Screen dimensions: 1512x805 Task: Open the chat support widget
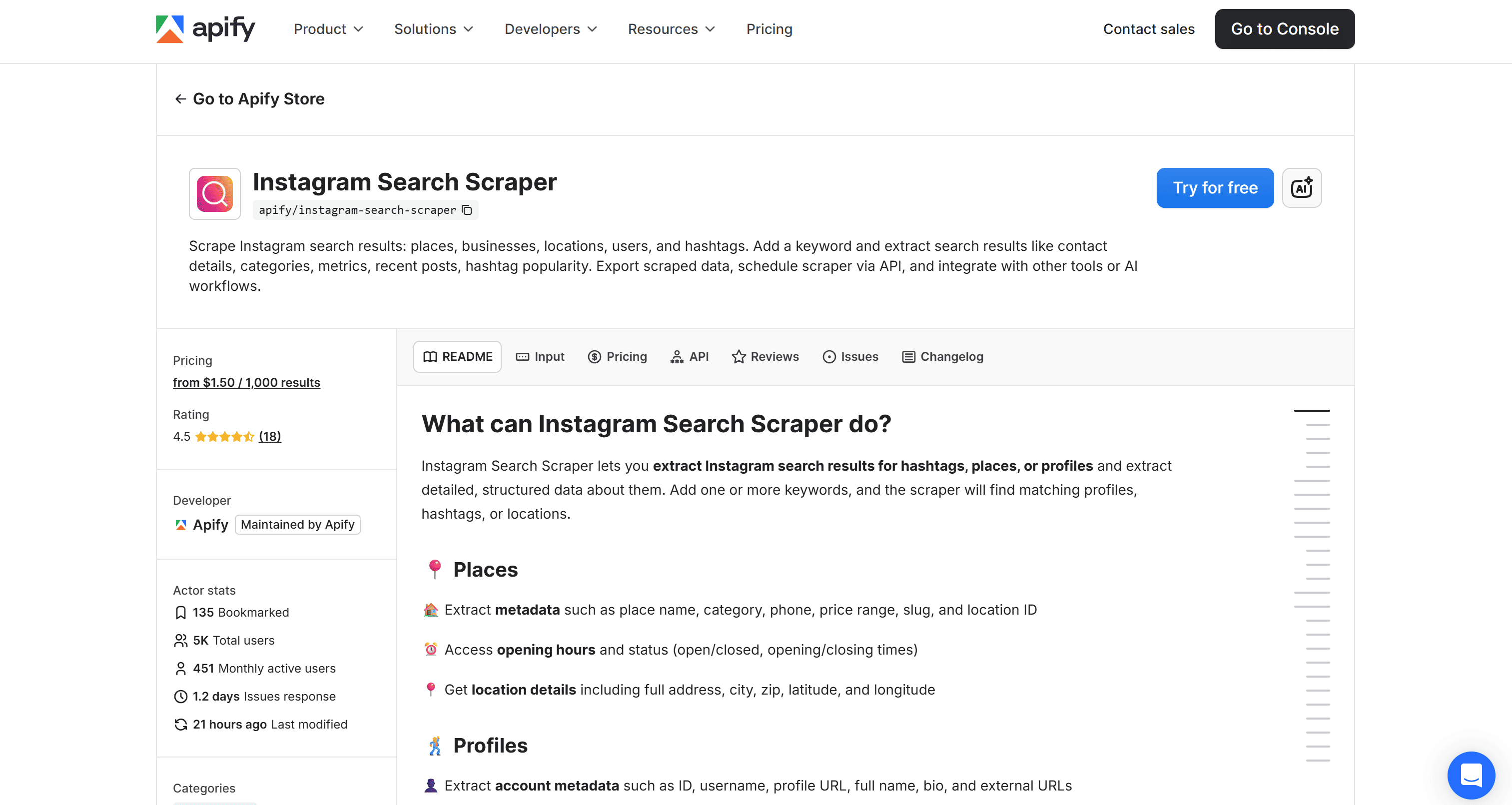pos(1471,775)
